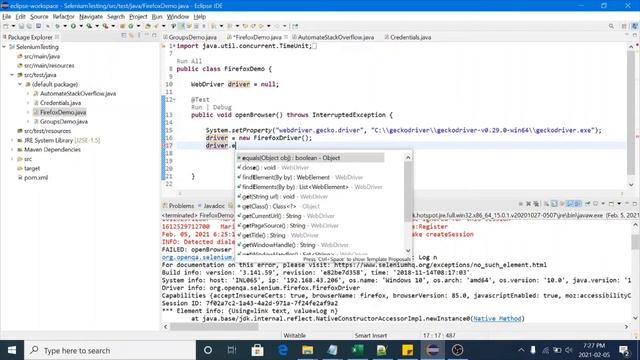Click the Open Type toolbar icon
Image resolution: width=640 pixels, height=360 pixels.
tap(147, 26)
